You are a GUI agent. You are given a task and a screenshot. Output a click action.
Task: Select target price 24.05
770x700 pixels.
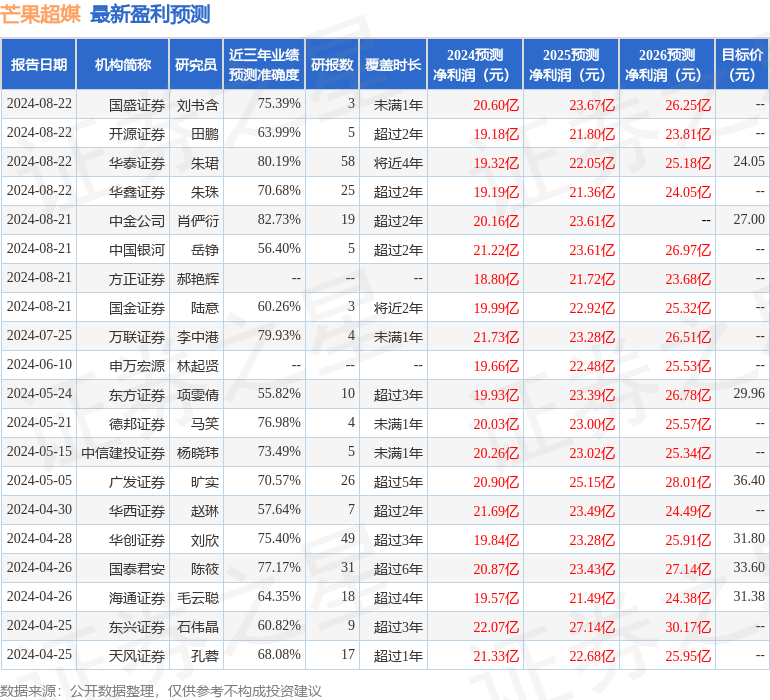749,162
